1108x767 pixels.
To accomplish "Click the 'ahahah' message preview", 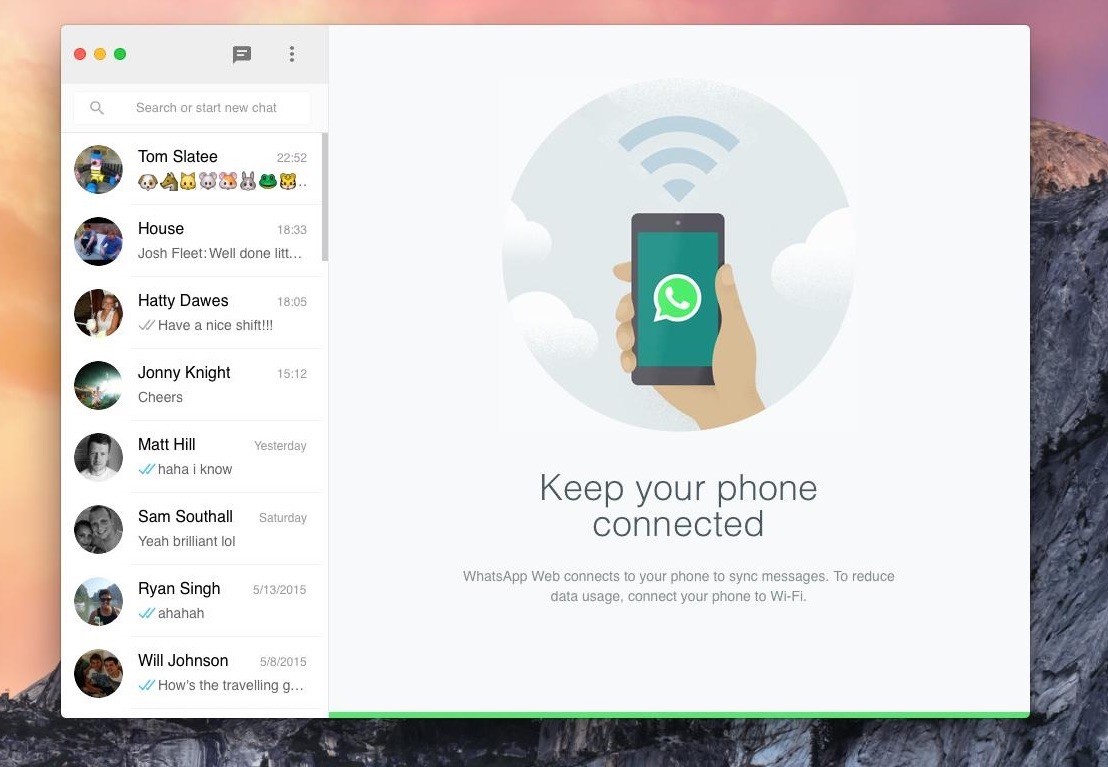I will tap(181, 614).
